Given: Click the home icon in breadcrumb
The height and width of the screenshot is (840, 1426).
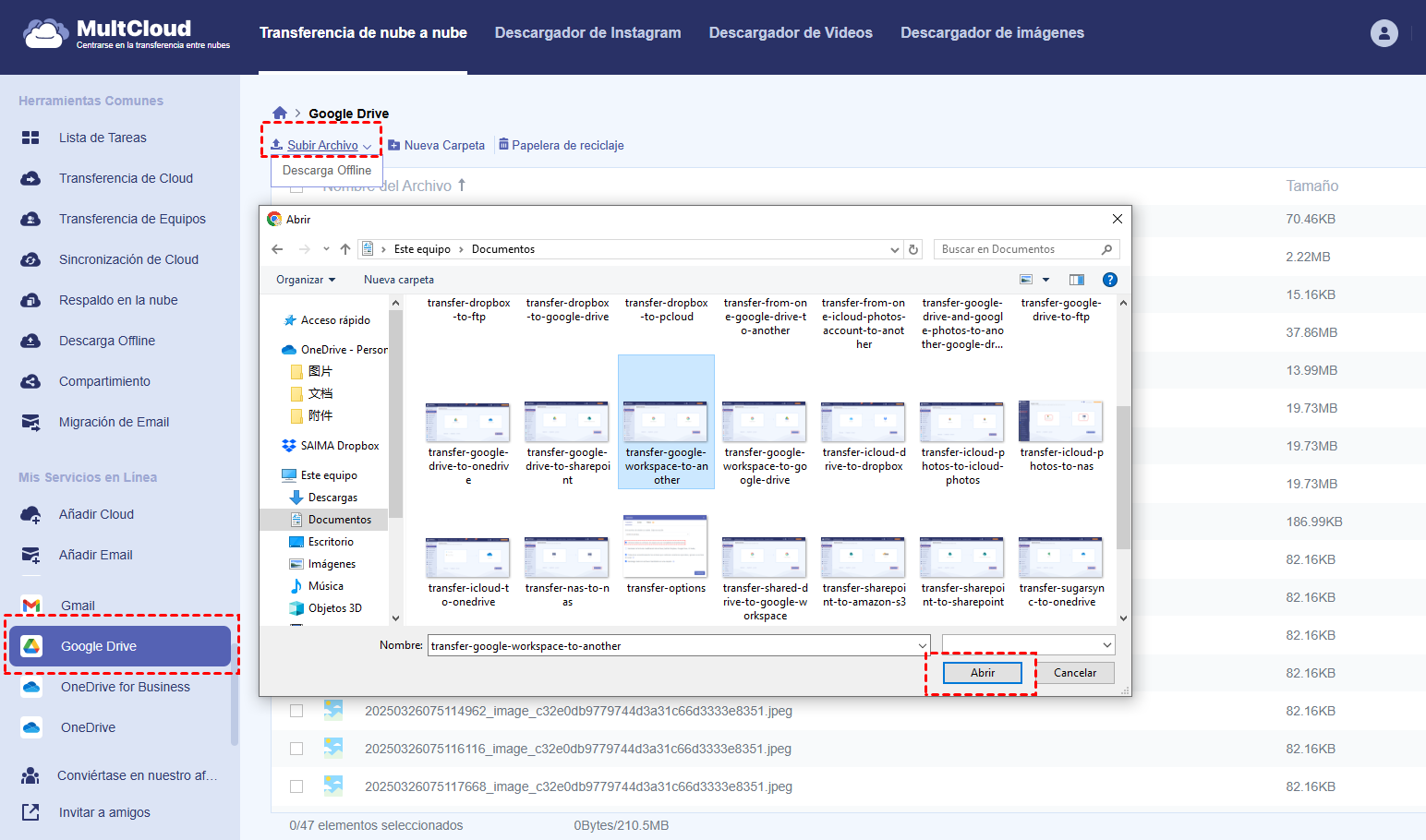Looking at the screenshot, I should click(280, 113).
